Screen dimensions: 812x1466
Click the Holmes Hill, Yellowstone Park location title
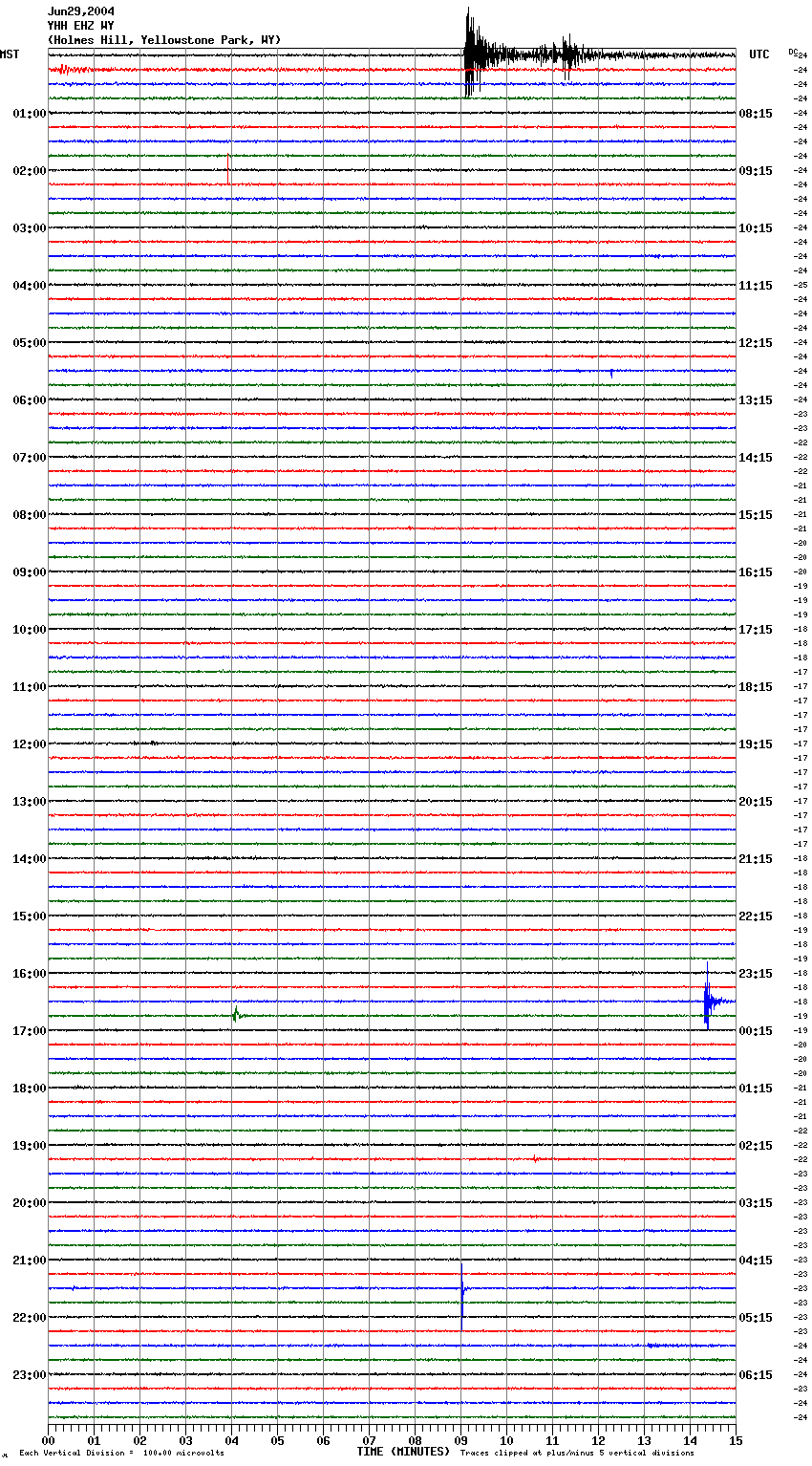coord(164,40)
